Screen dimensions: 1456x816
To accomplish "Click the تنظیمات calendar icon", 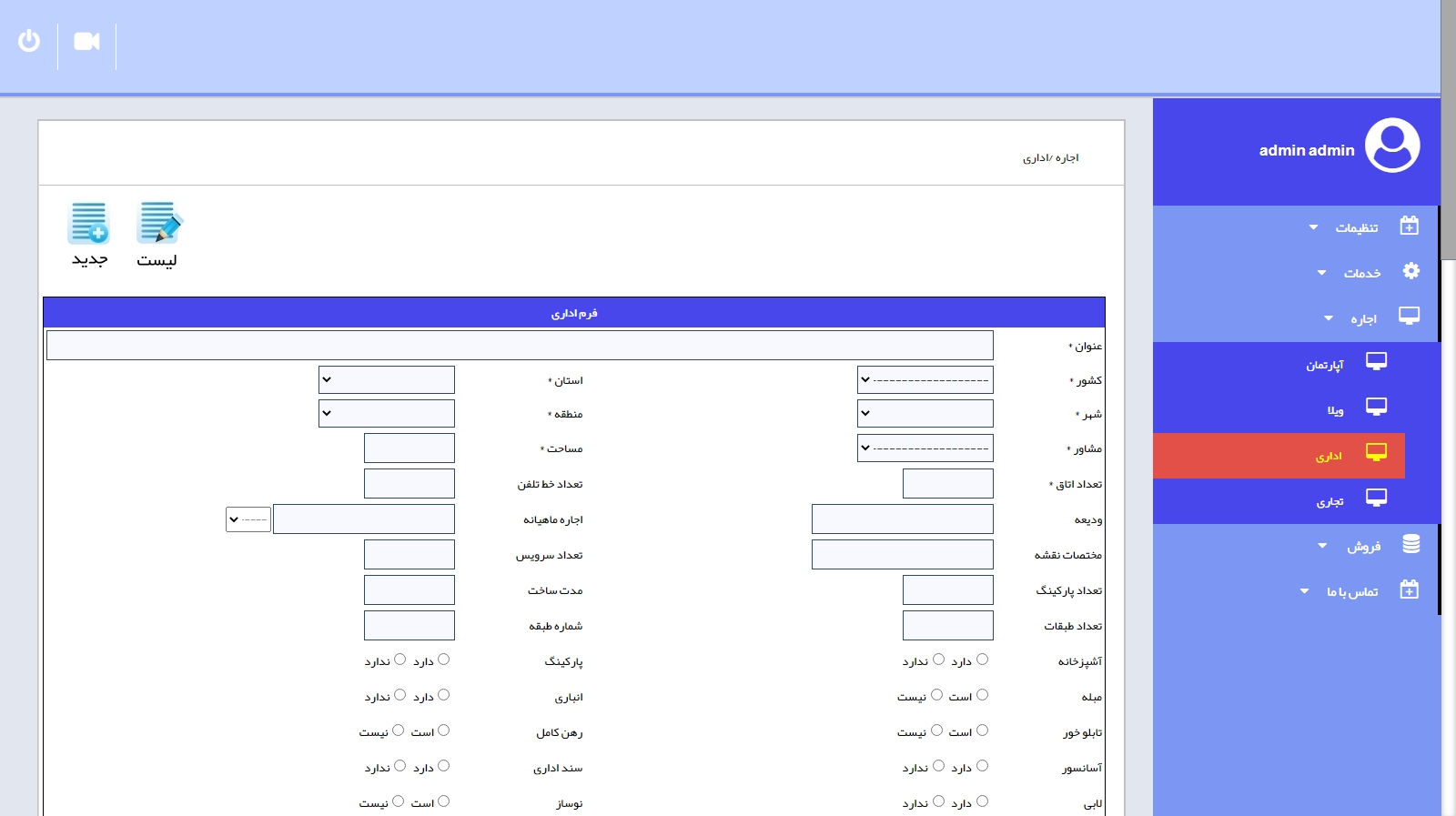I will coord(1409,226).
